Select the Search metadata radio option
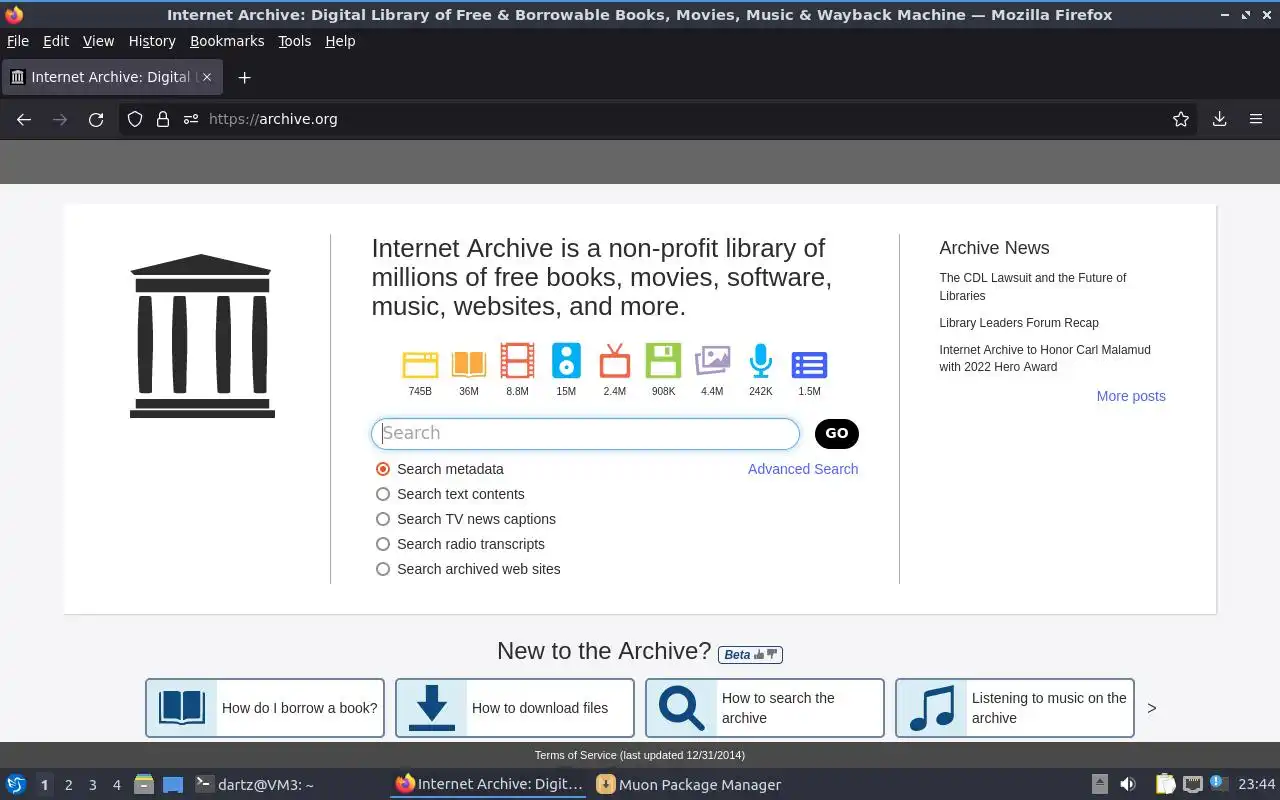Screen dimensions: 1280x800 point(383,469)
